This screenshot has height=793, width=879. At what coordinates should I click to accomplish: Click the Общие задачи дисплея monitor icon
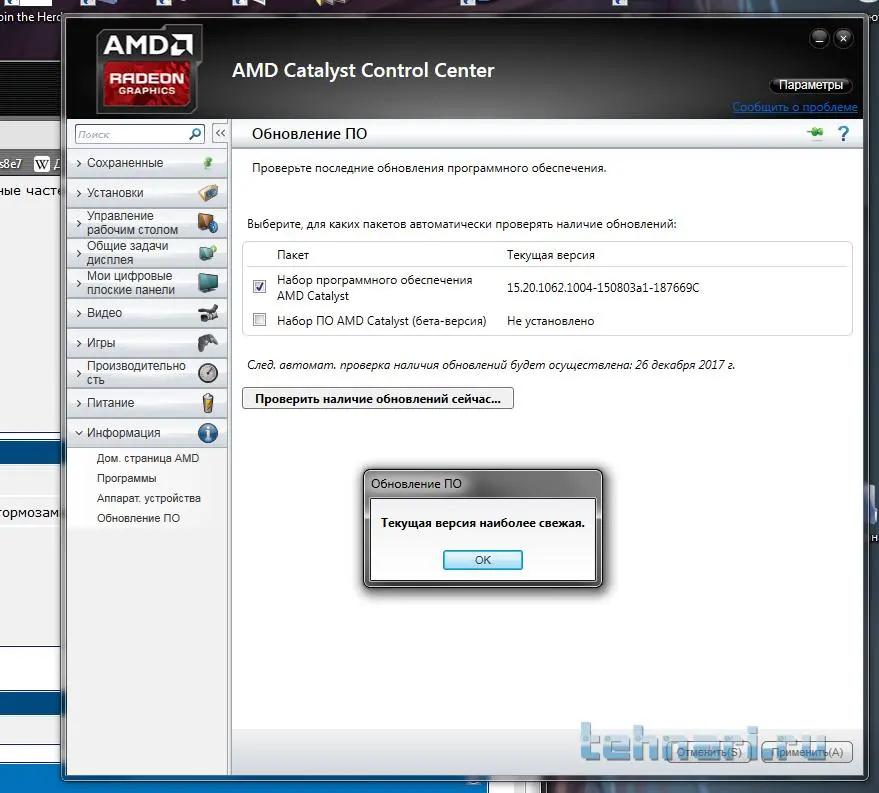point(208,253)
